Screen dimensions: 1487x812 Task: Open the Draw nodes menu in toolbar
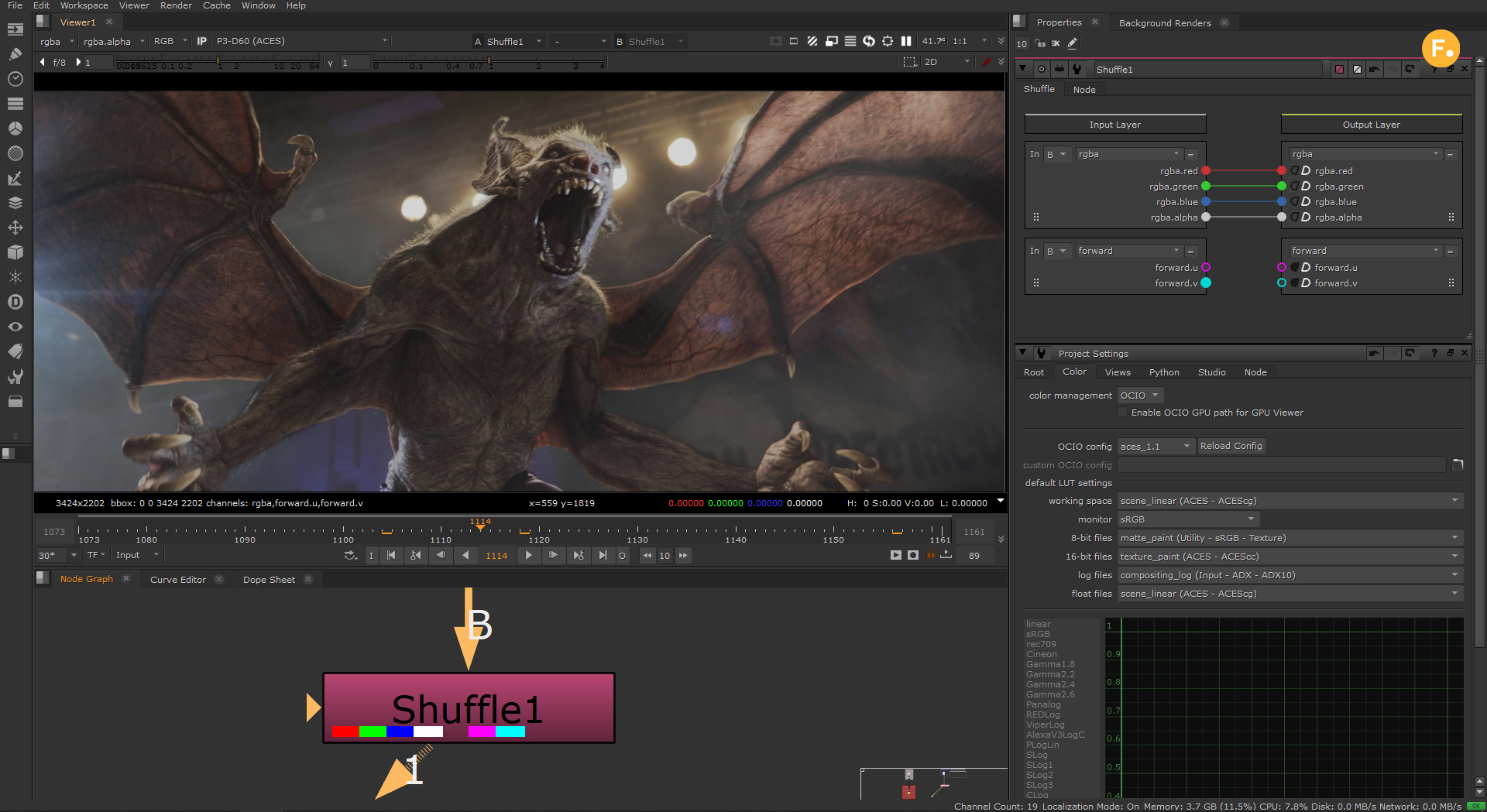15,54
